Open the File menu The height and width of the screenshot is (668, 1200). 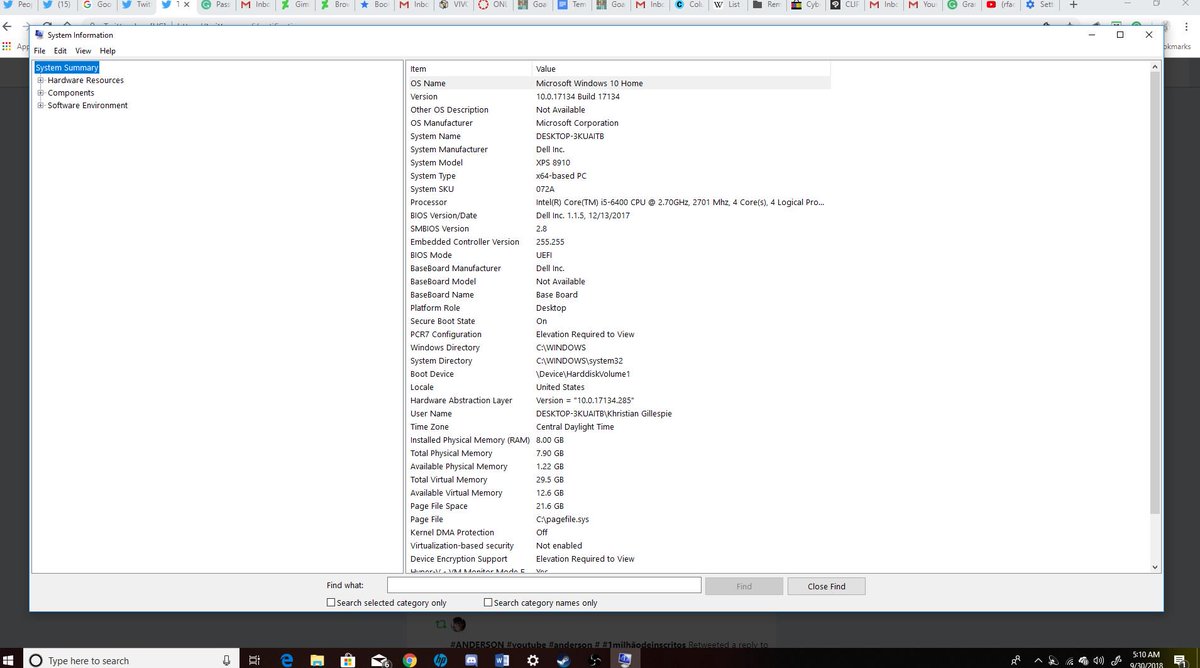pos(40,51)
